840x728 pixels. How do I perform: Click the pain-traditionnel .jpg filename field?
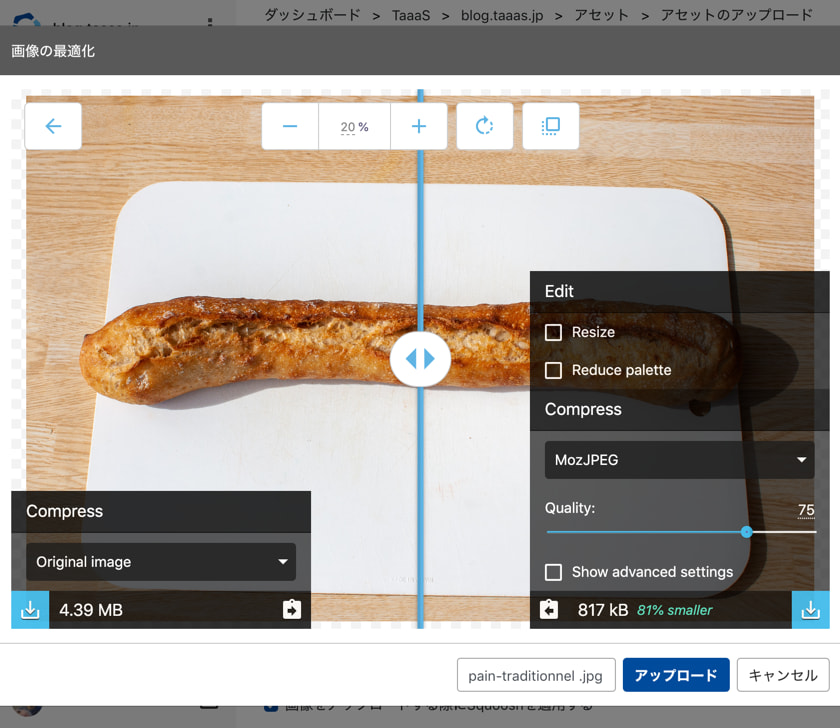(x=535, y=675)
